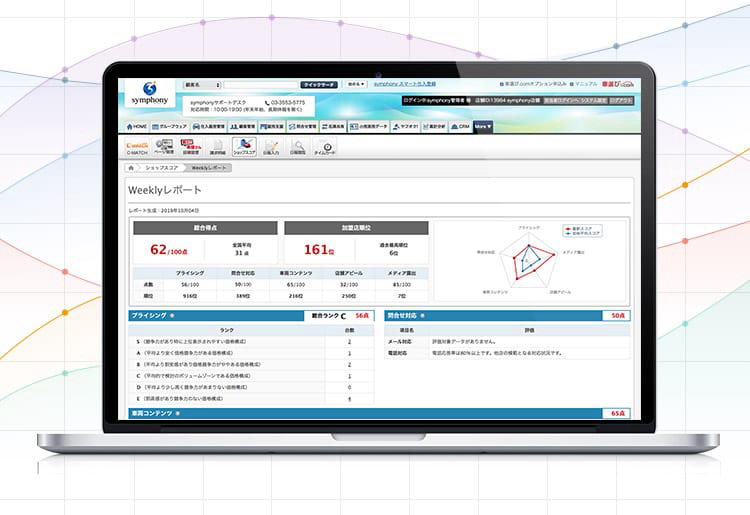Expand the More dropdown in the navigation

(483, 127)
